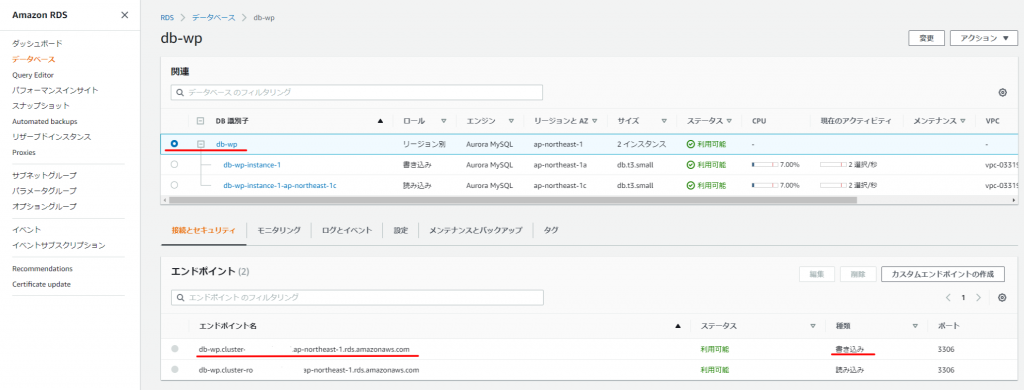Open the db-wp-instance-1 link
The height and width of the screenshot is (390, 1024).
point(252,165)
